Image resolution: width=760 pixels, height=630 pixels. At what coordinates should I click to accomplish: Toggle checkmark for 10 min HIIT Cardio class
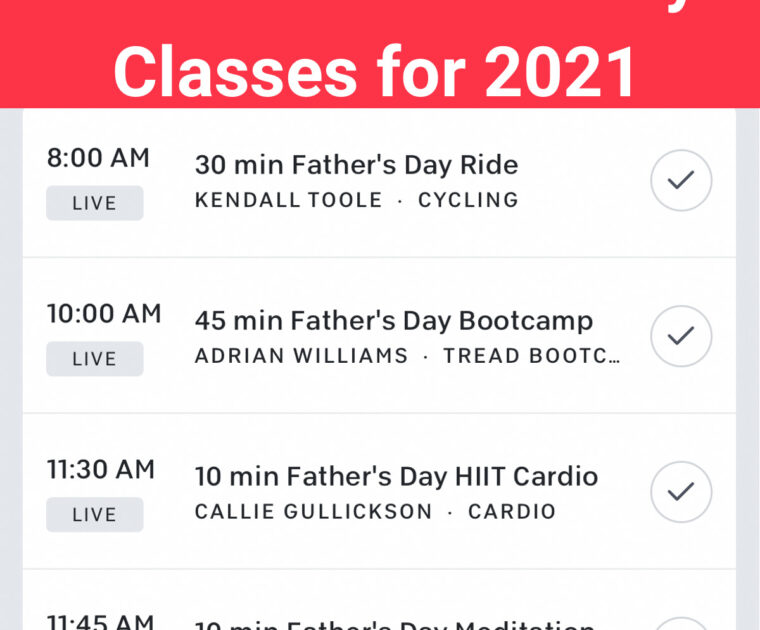coord(681,492)
